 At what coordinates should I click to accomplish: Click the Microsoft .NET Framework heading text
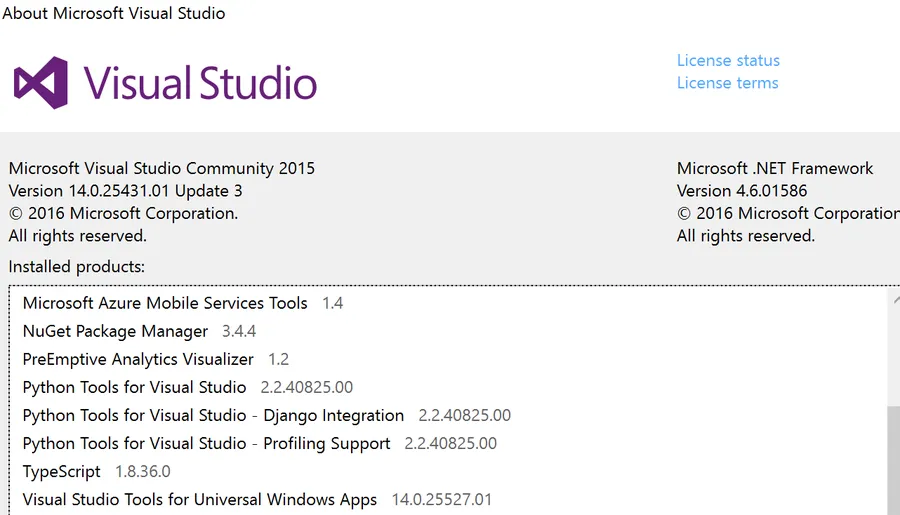point(774,168)
